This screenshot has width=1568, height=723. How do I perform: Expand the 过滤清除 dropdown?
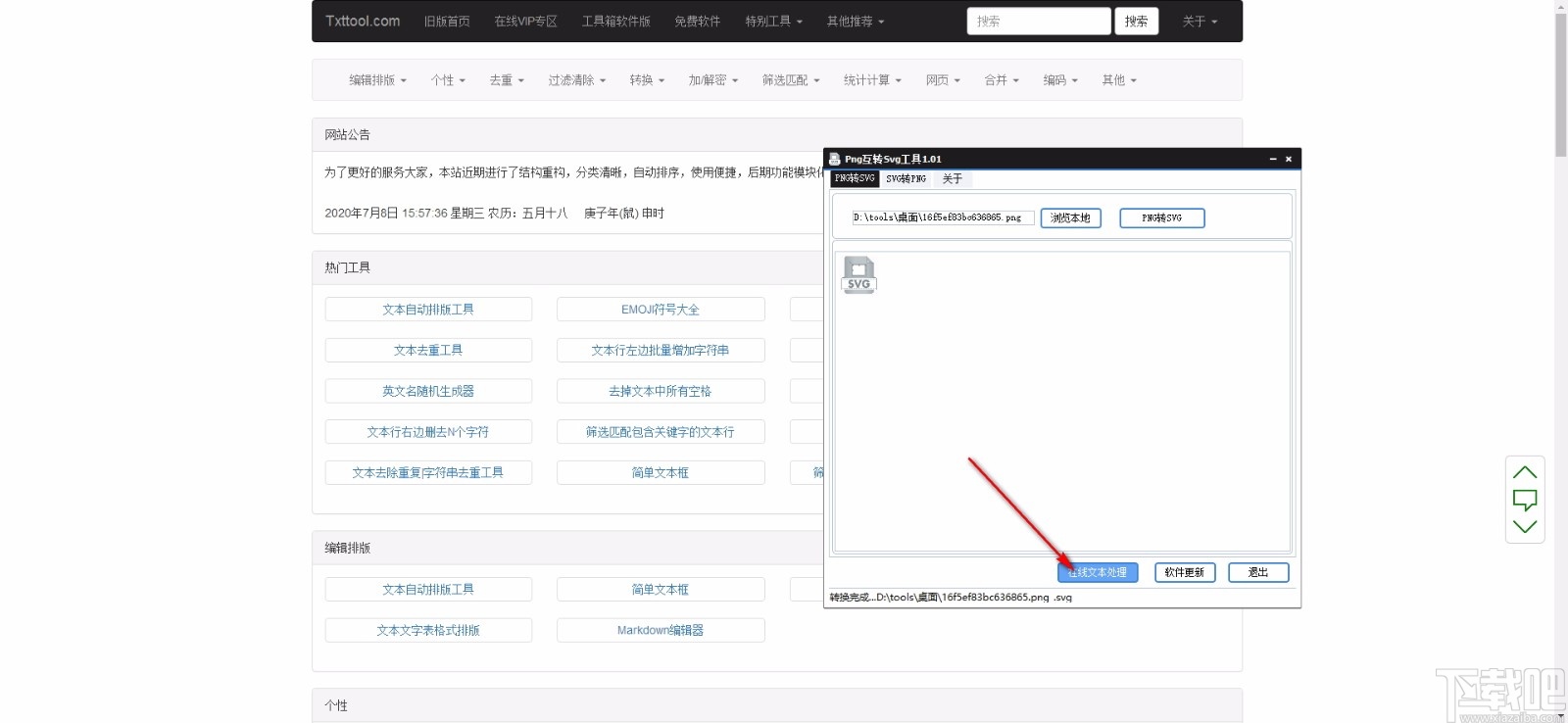(x=576, y=80)
